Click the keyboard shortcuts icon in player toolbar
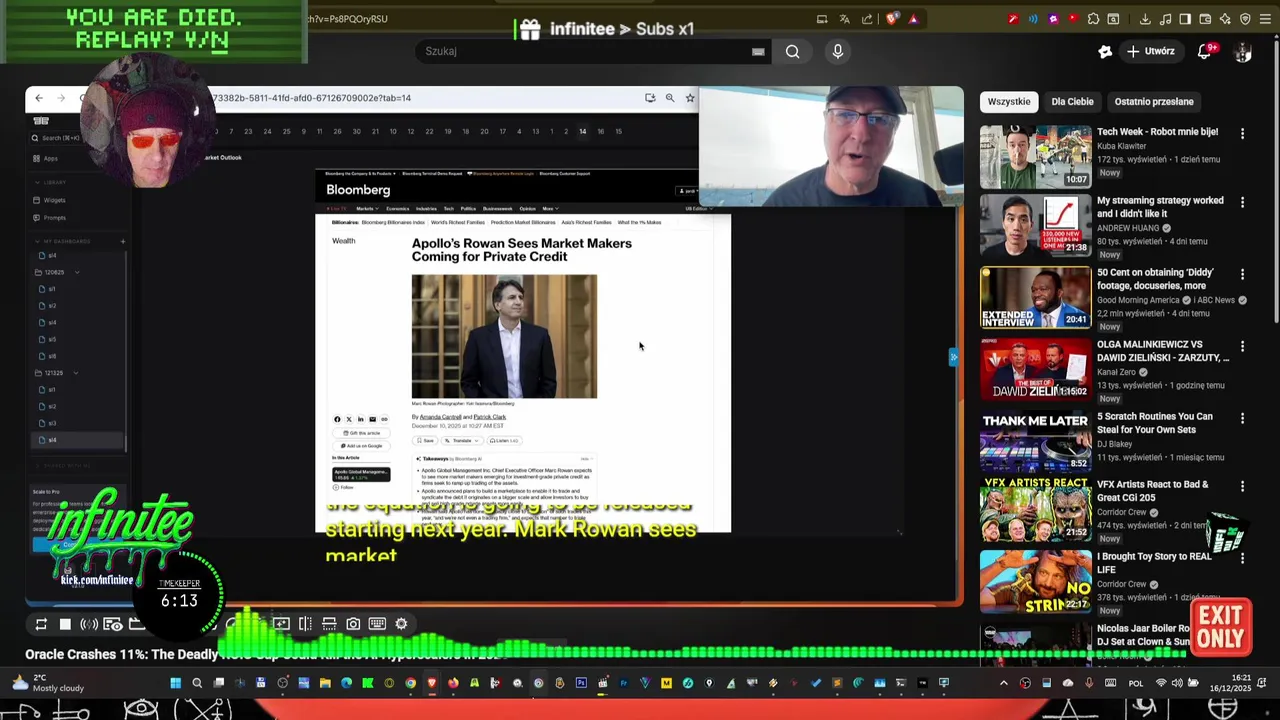The width and height of the screenshot is (1280, 720). [x=377, y=624]
